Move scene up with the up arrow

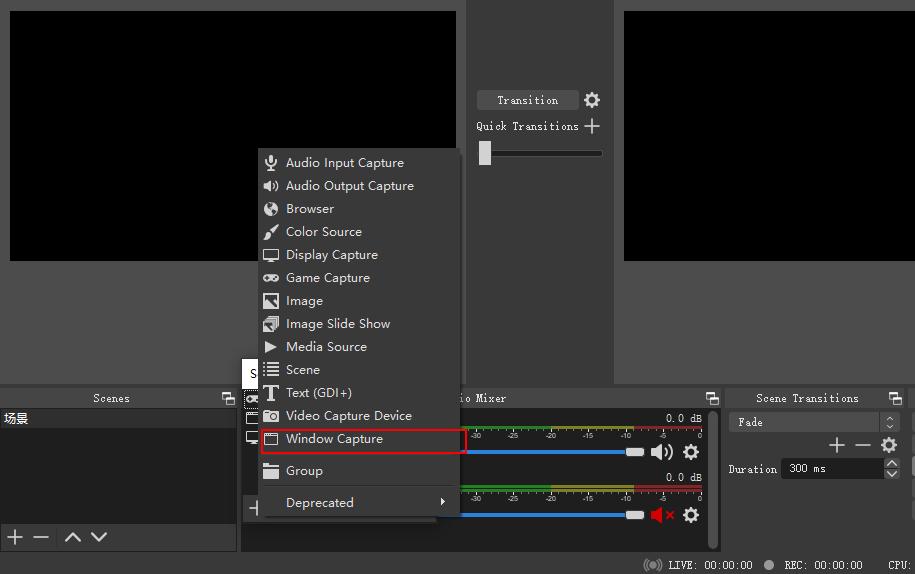73,537
